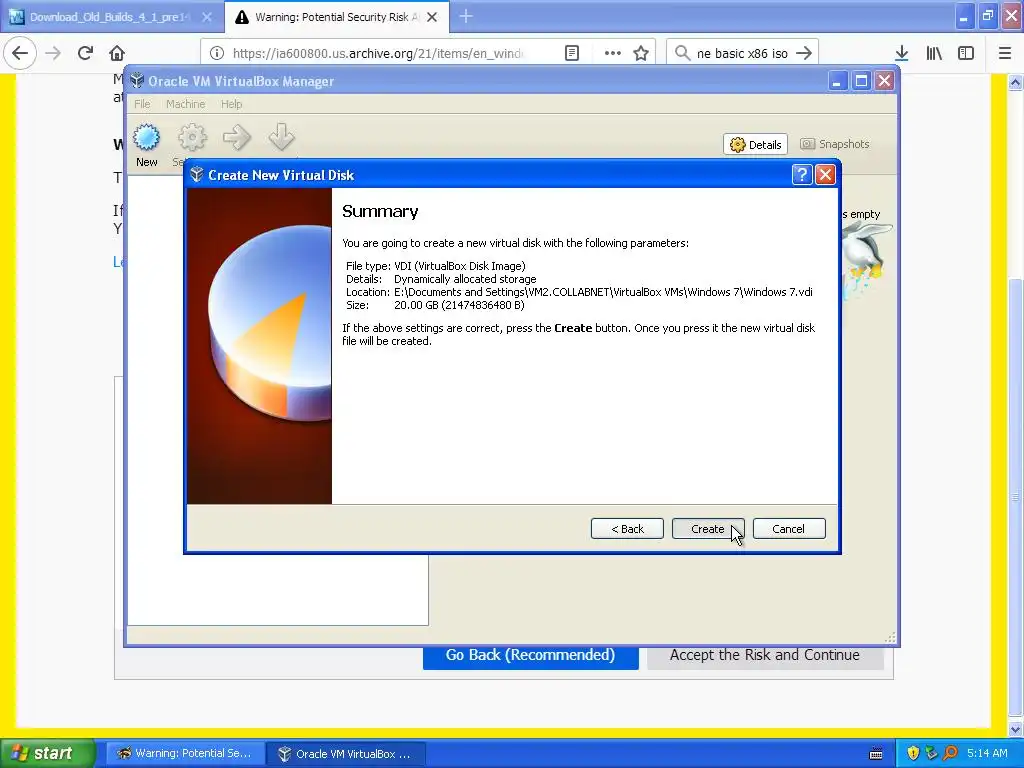Minimize the VirtualBox Manager window
Screen dimensions: 1024x768
838,81
